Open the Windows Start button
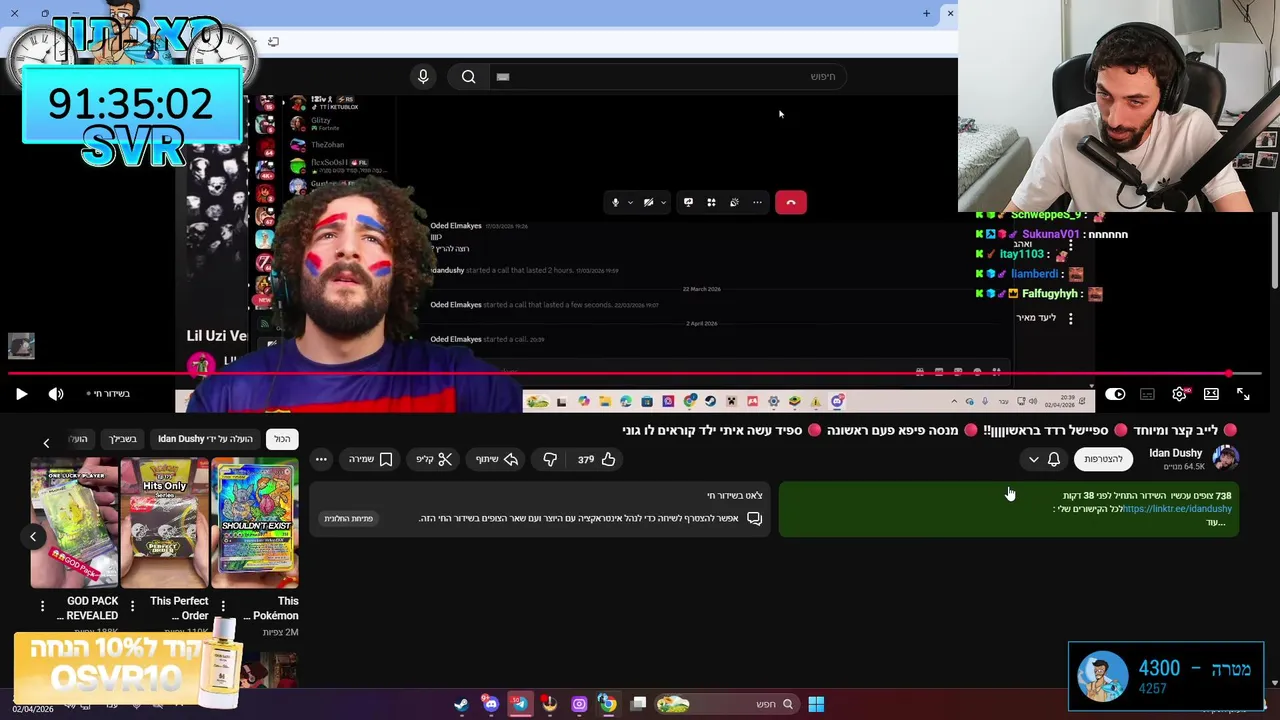 pyautogui.click(x=816, y=704)
